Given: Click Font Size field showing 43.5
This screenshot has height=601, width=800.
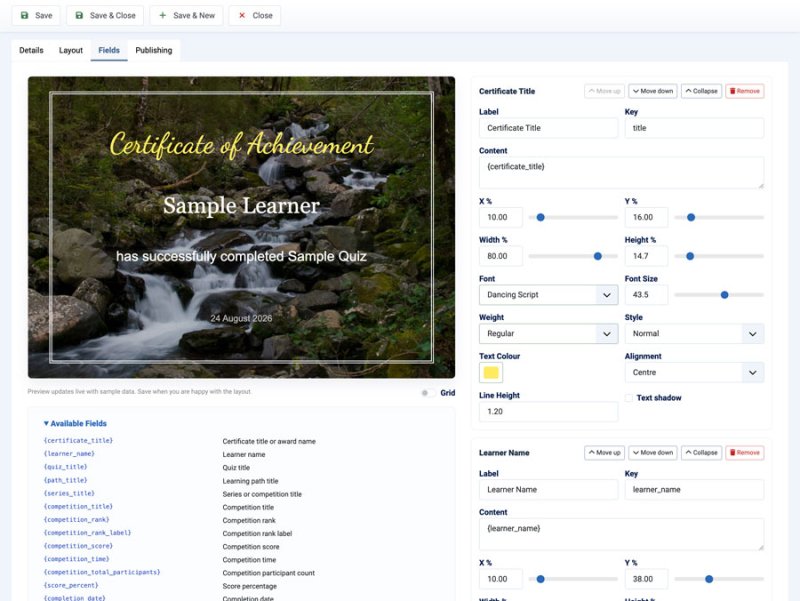Looking at the screenshot, I should [x=646, y=295].
